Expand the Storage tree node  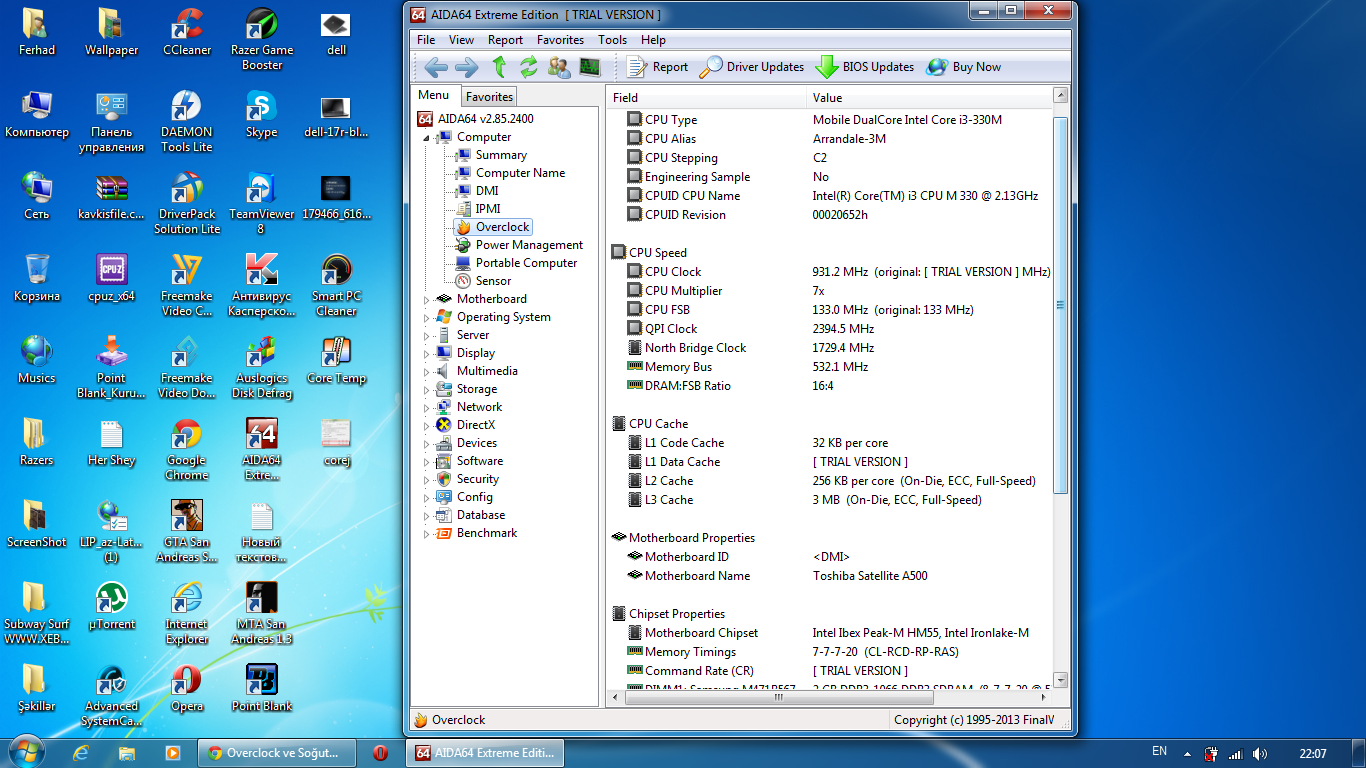click(x=427, y=389)
